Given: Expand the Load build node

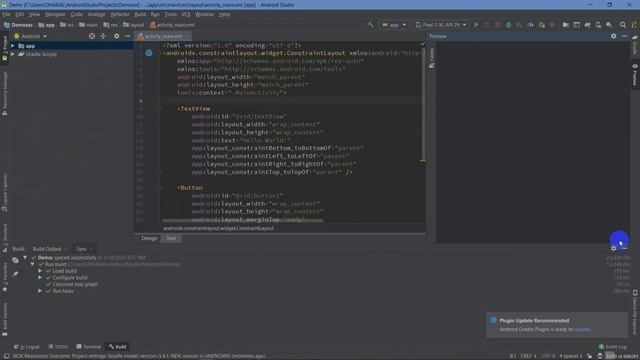Looking at the screenshot, I should pos(40,271).
